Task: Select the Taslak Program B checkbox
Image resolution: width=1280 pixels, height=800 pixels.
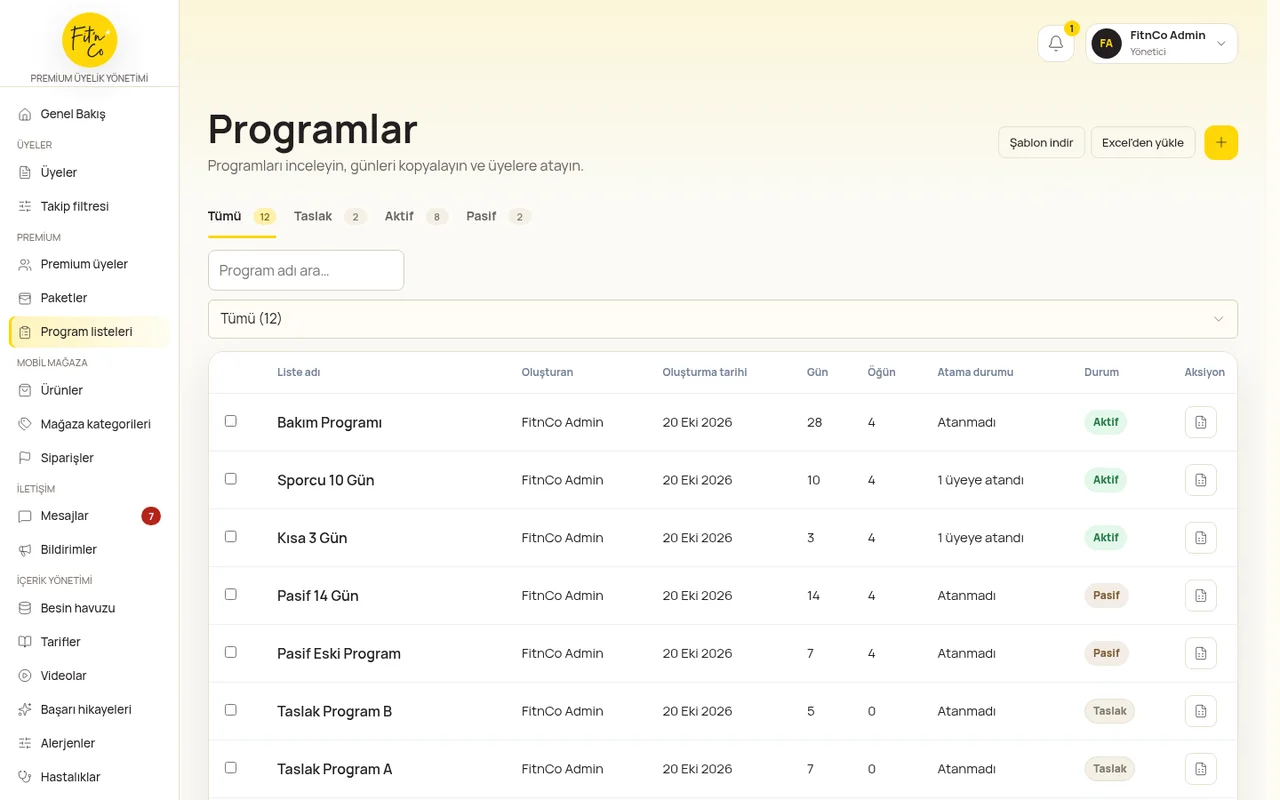Action: (x=231, y=710)
